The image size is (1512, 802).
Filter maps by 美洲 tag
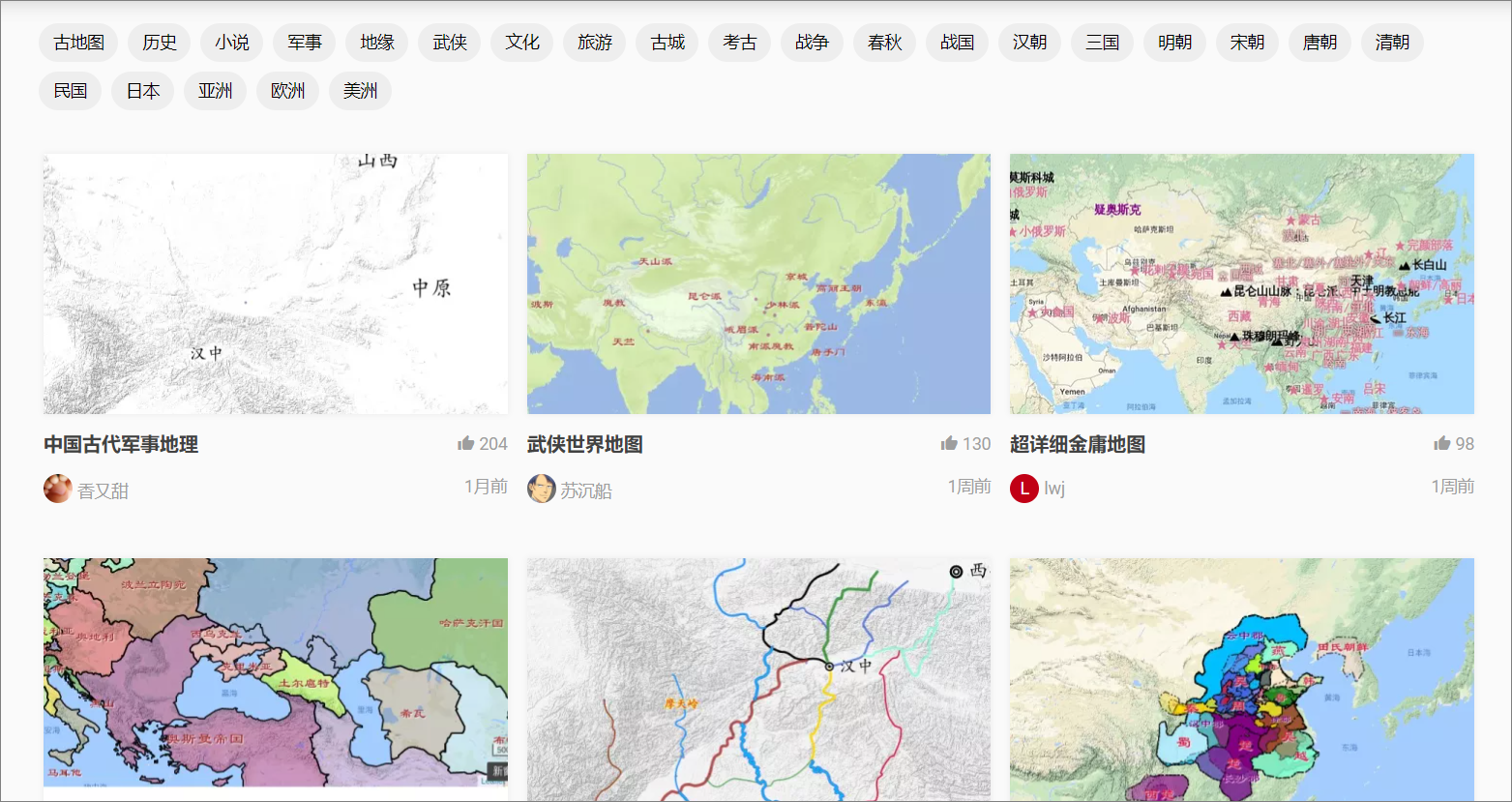(360, 90)
